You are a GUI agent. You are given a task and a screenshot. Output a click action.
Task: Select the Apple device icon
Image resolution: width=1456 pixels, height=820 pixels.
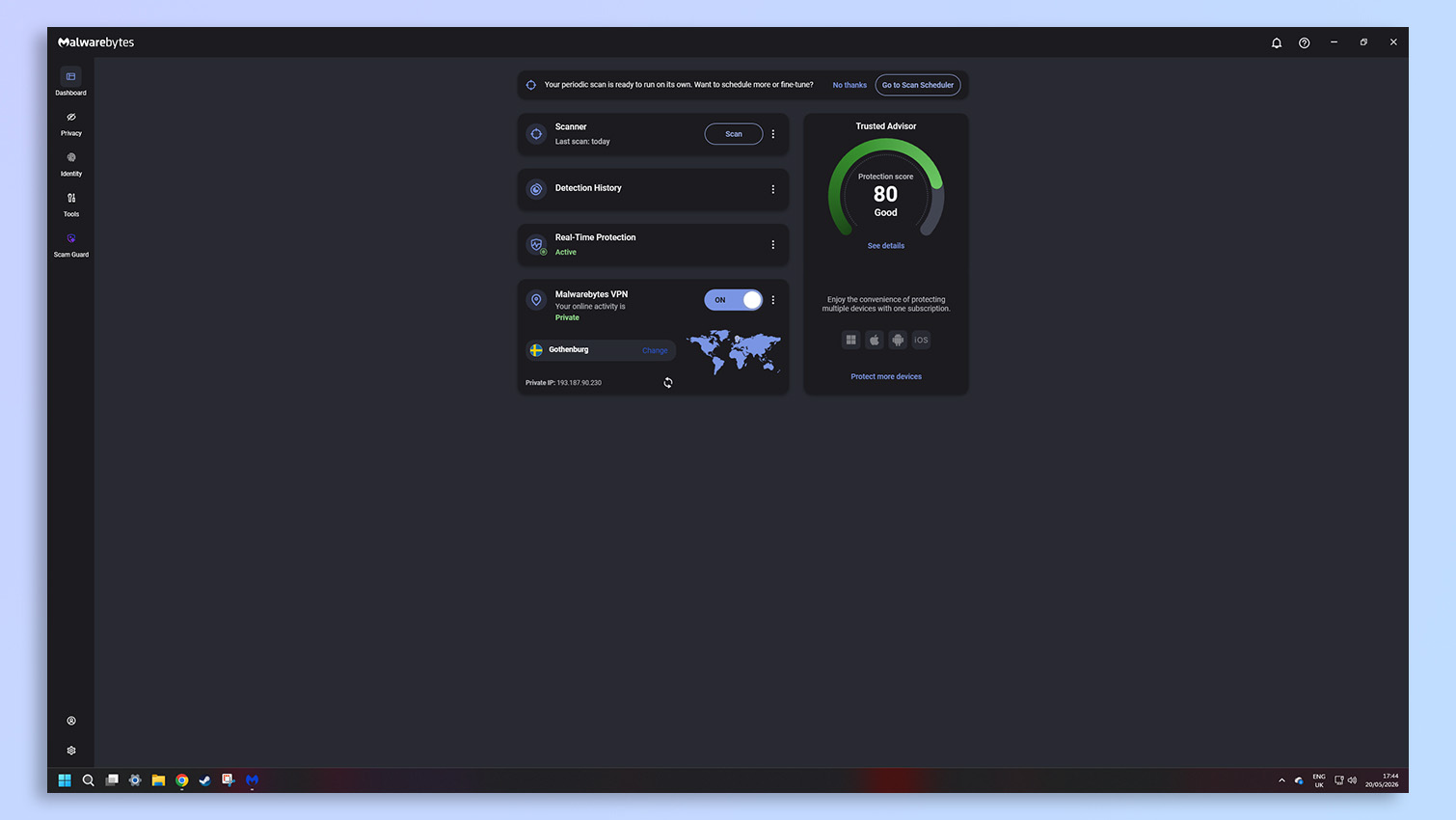(x=875, y=340)
